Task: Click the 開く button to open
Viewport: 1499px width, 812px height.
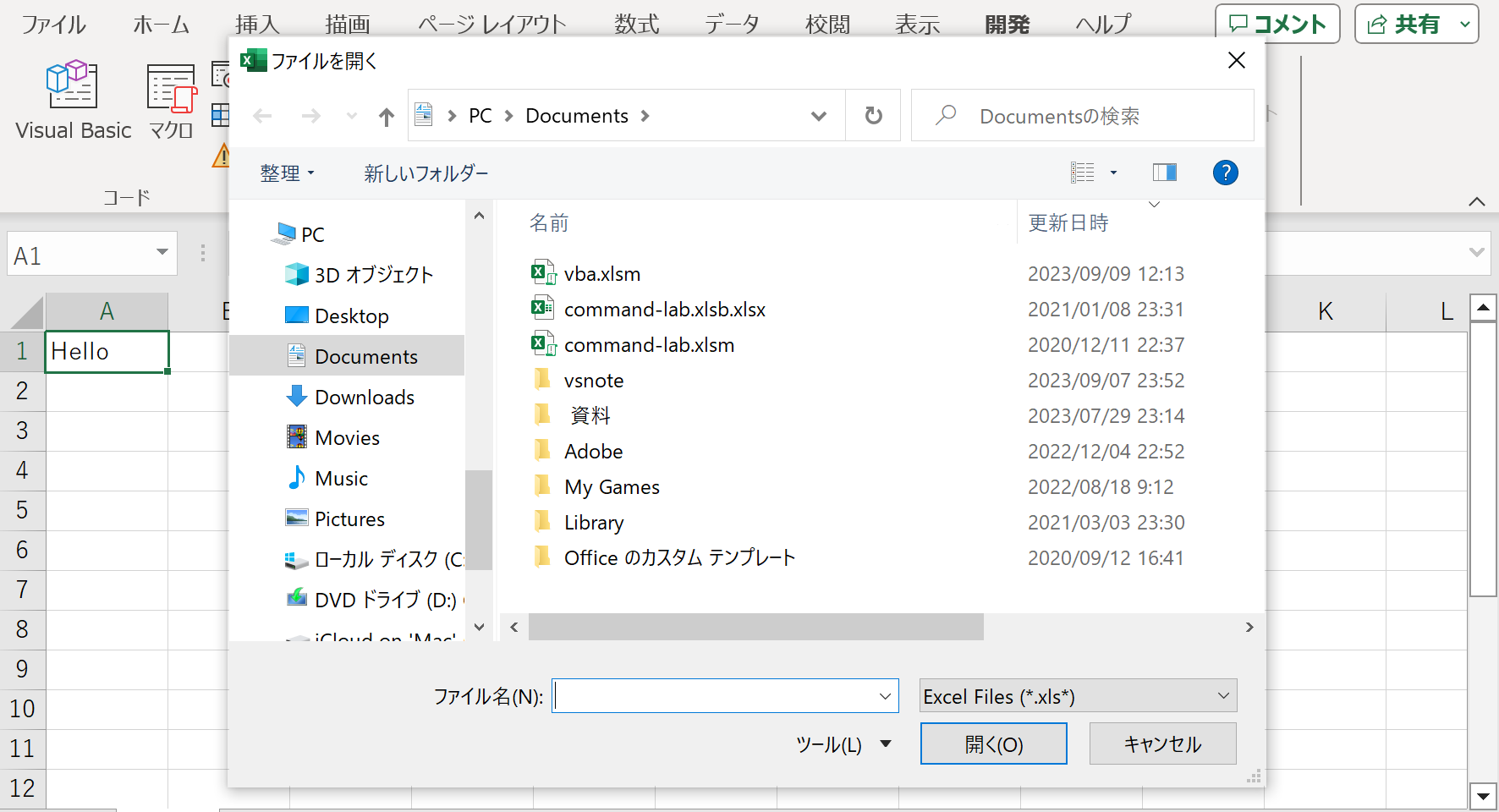Action: click(x=992, y=743)
